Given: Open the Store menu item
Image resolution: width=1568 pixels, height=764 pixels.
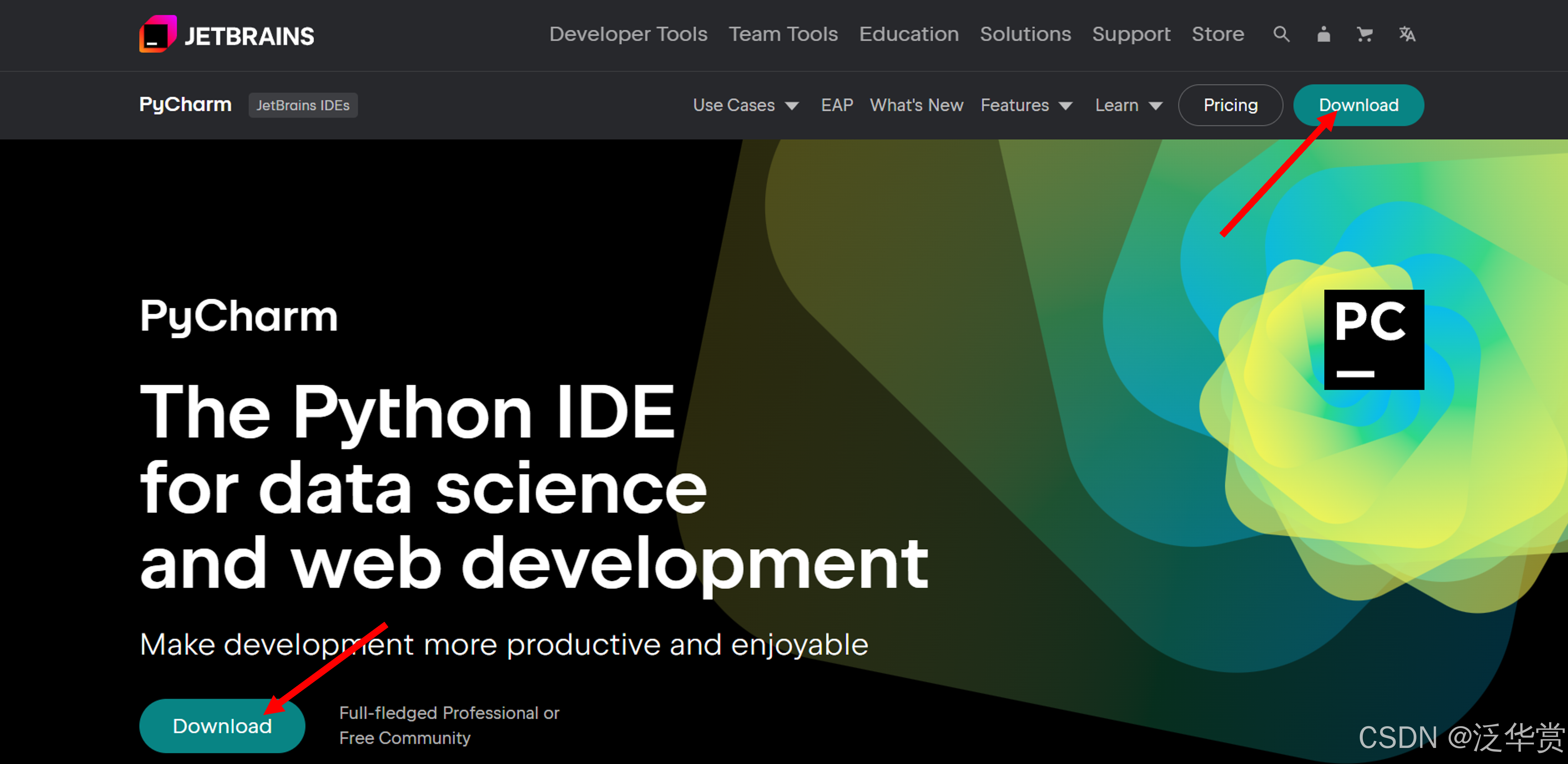Looking at the screenshot, I should point(1217,34).
